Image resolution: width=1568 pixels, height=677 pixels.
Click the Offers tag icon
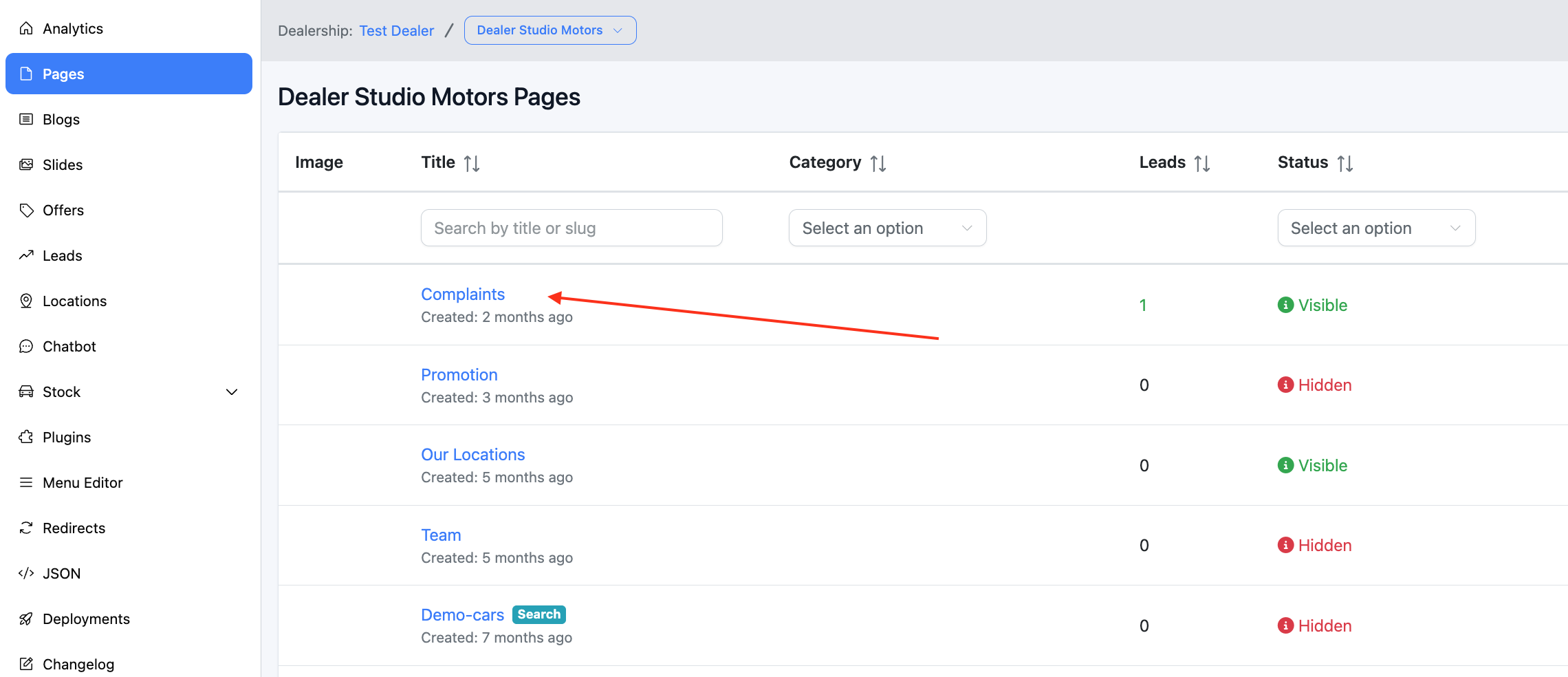click(x=26, y=210)
